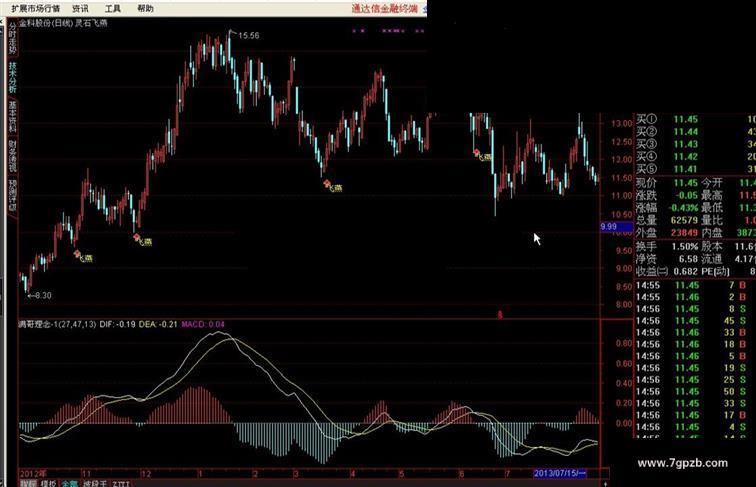Viewport: 756px width, 487px height.
Task: Click the small red marker on the chart's bottom border
Action: [x=500, y=315]
